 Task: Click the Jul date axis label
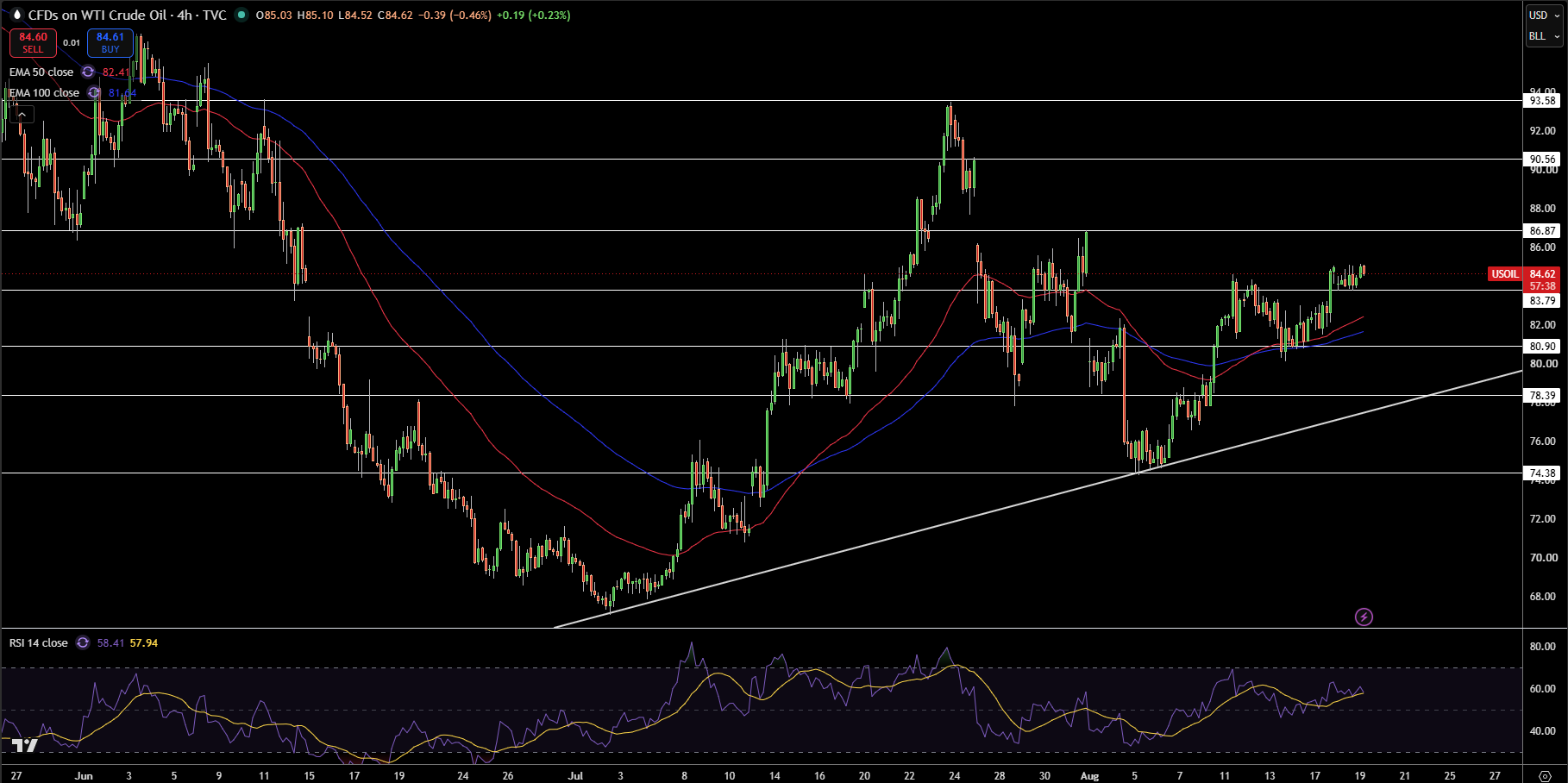(575, 776)
